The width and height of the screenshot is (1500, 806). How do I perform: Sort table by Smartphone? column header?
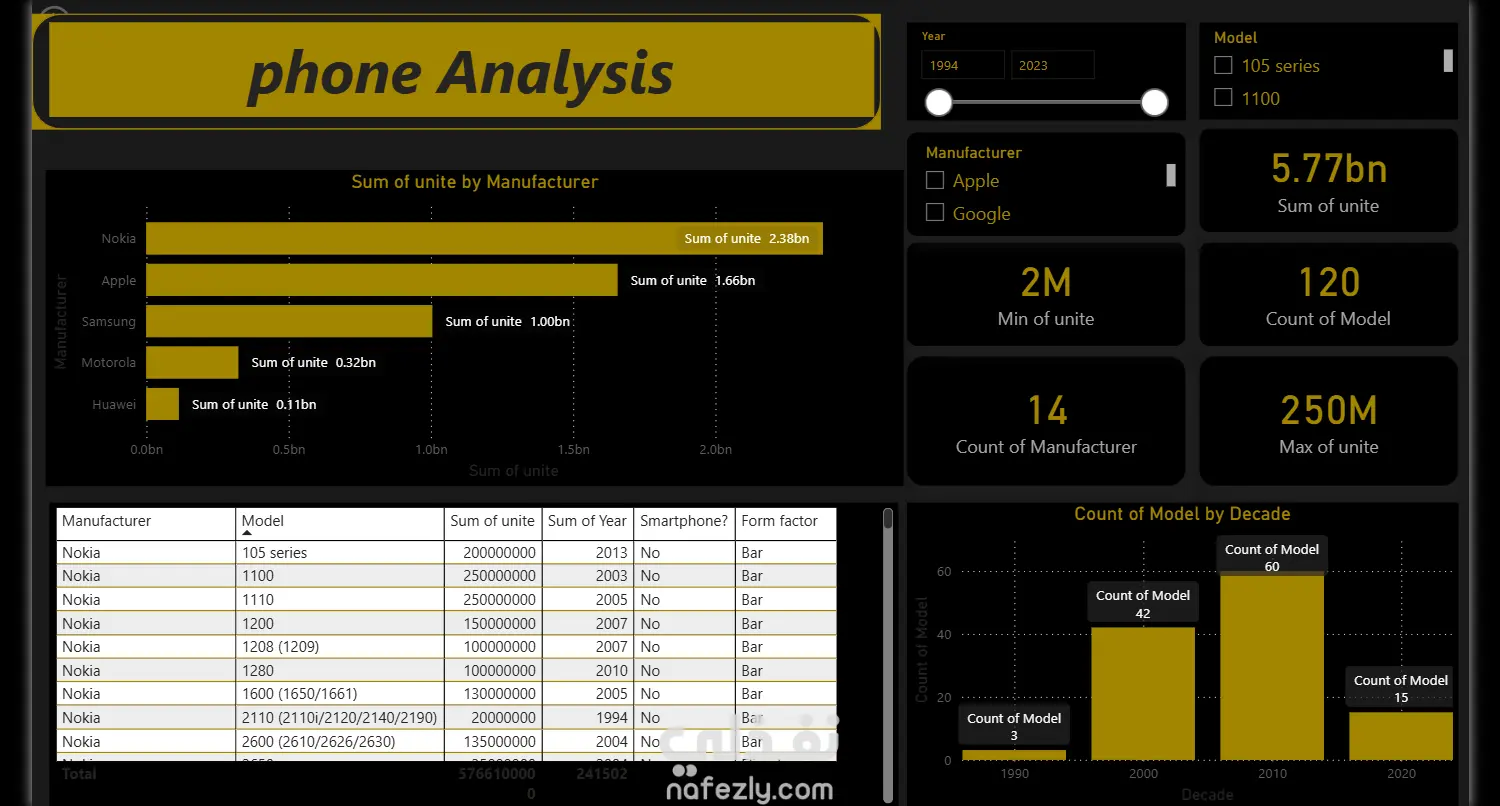(684, 521)
